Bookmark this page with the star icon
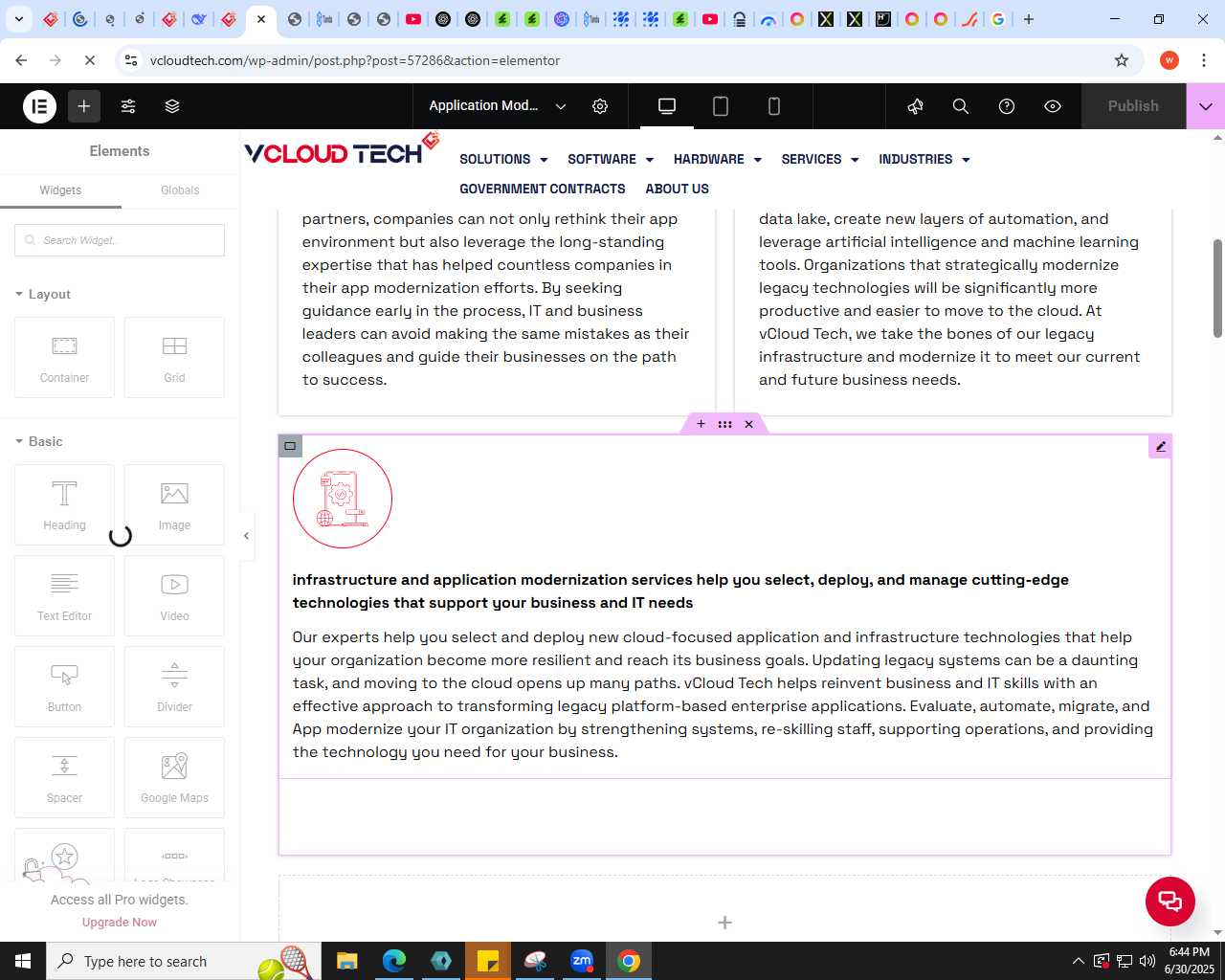 tap(1122, 60)
